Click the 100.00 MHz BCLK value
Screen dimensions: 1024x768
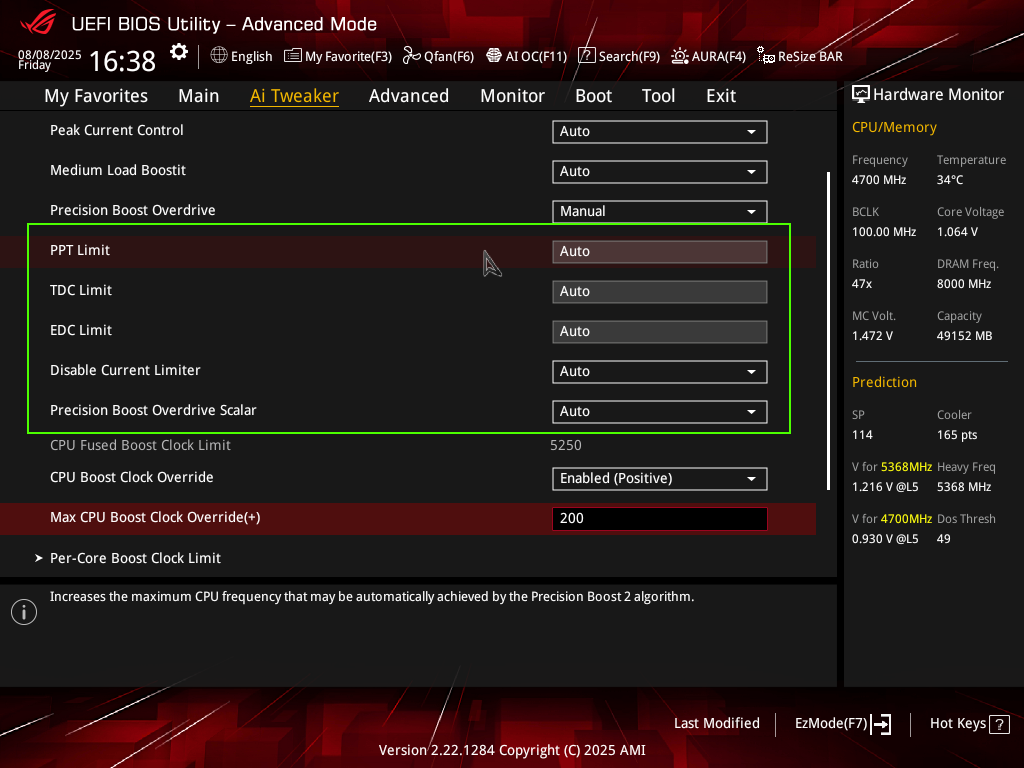[x=884, y=232]
